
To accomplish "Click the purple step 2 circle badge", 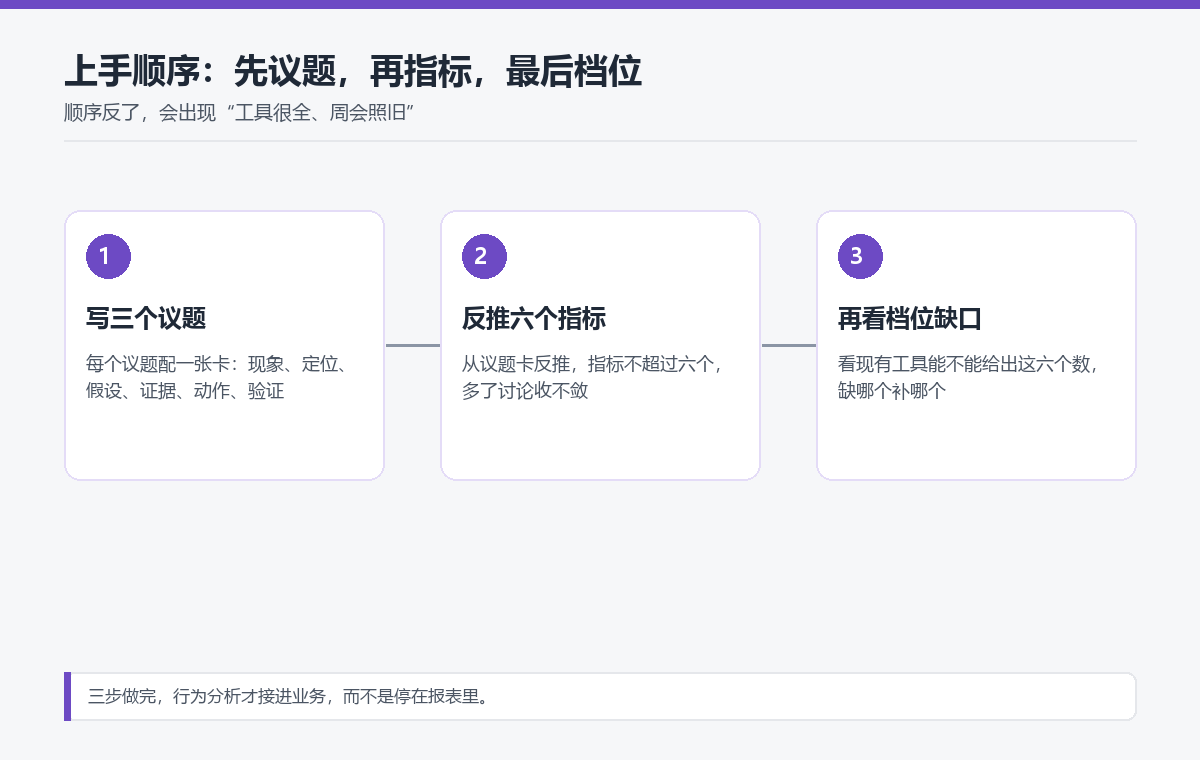I will coord(485,256).
